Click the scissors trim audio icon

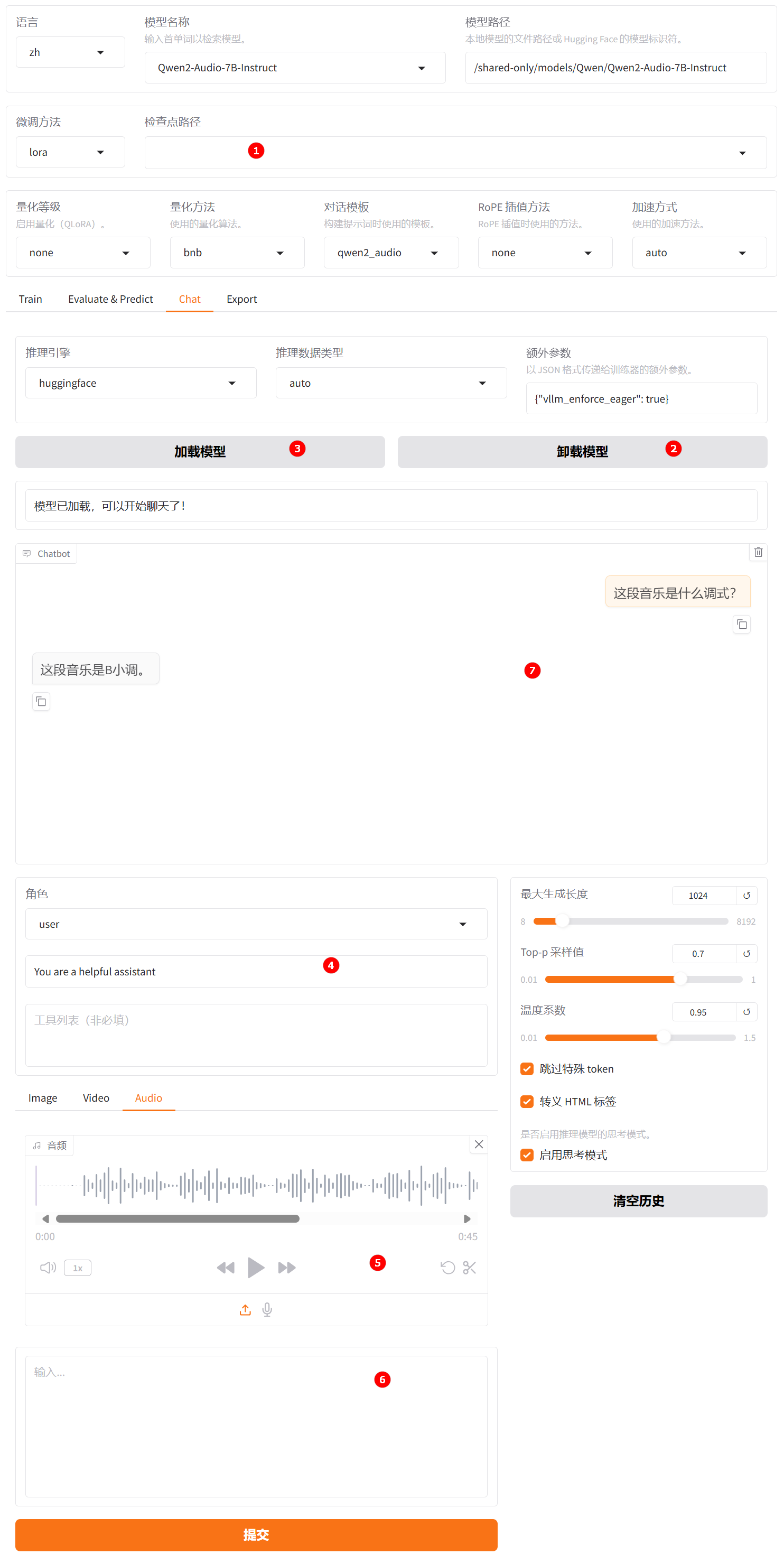pyautogui.click(x=469, y=1268)
